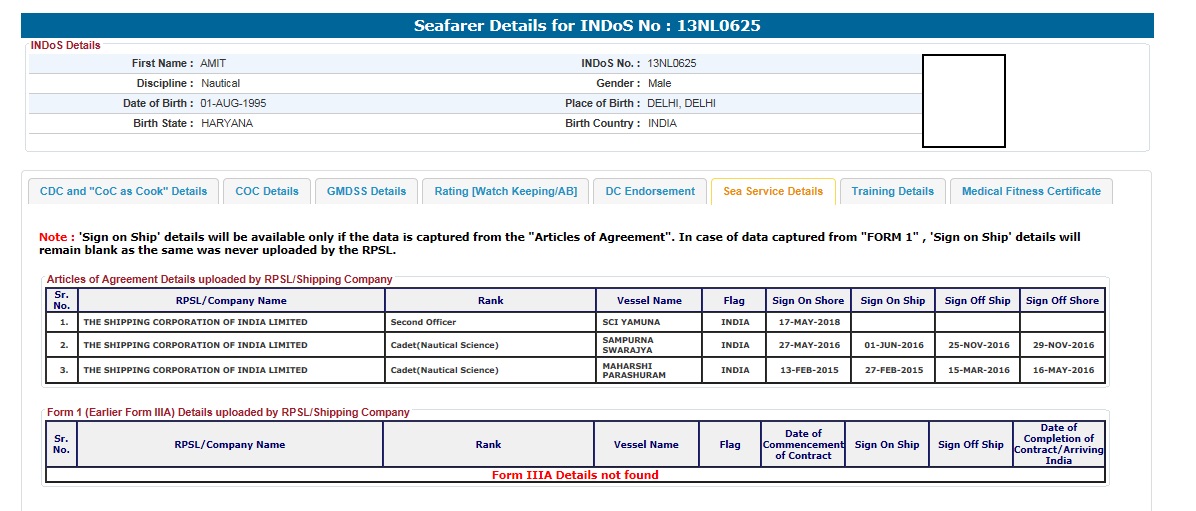The image size is (1196, 511).
Task: Open the GMDSS Details tab
Action: [367, 191]
